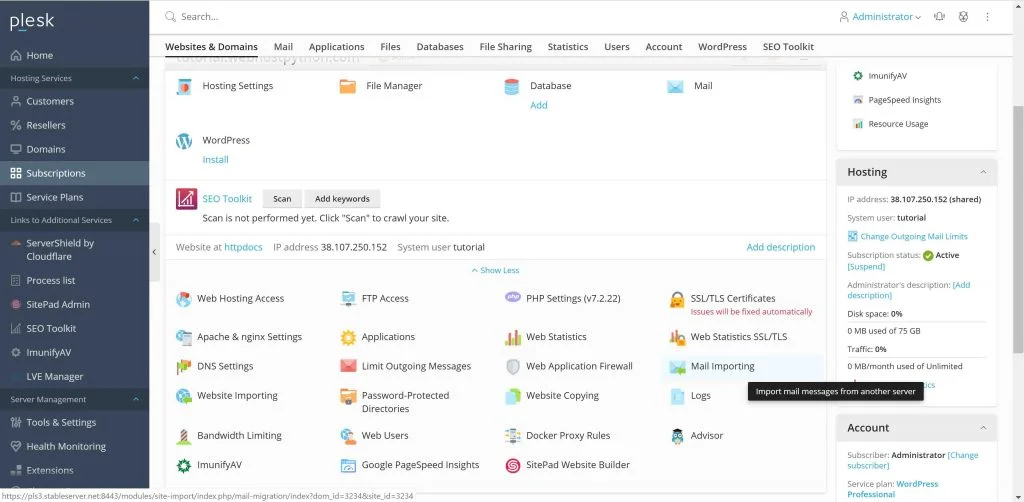1024x502 pixels.
Task: Click the Suspend subscription link
Action: (867, 266)
